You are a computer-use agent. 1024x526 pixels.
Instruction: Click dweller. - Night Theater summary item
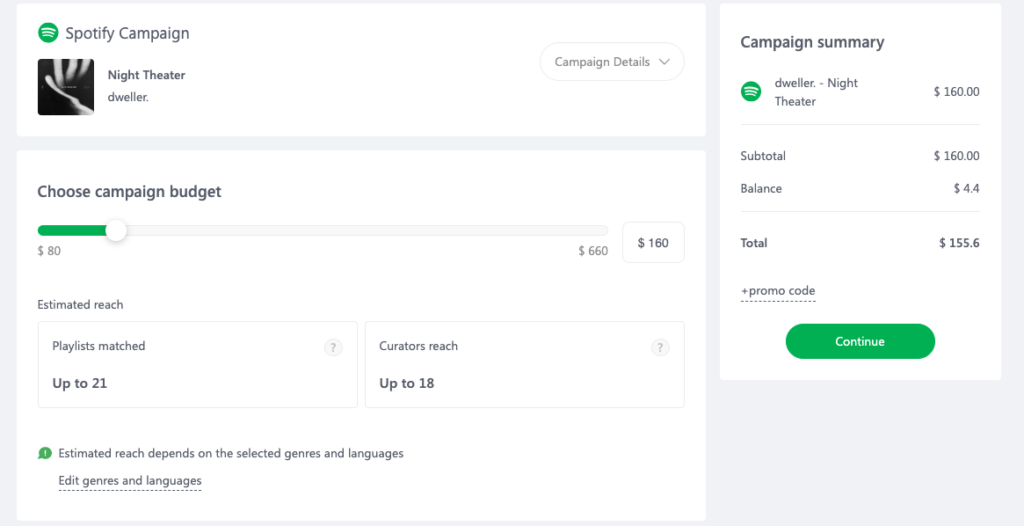tap(816, 92)
